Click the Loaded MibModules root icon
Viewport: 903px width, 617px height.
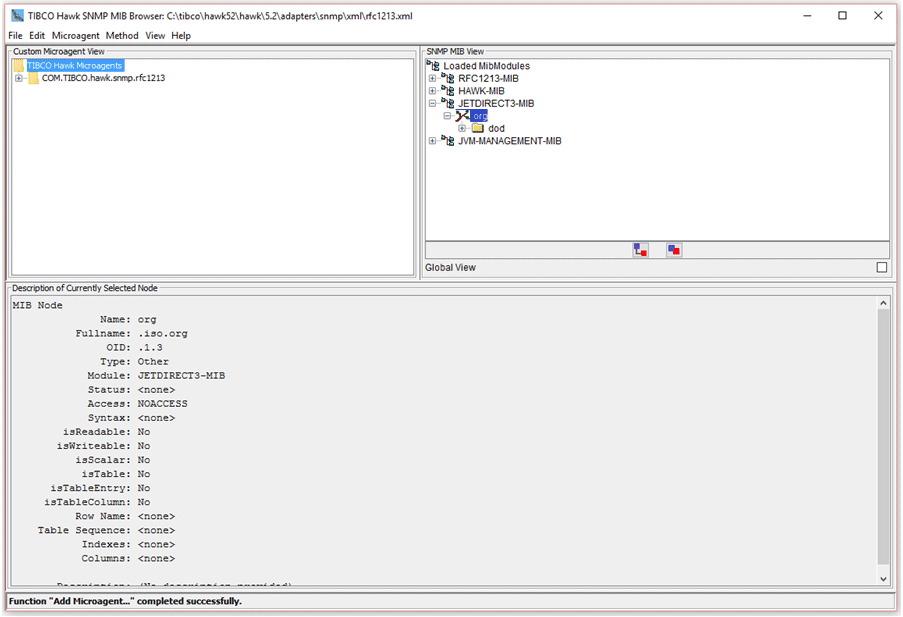point(433,65)
